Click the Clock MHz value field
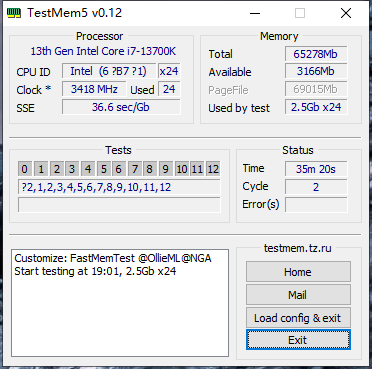This screenshot has width=372, height=369. point(94,89)
